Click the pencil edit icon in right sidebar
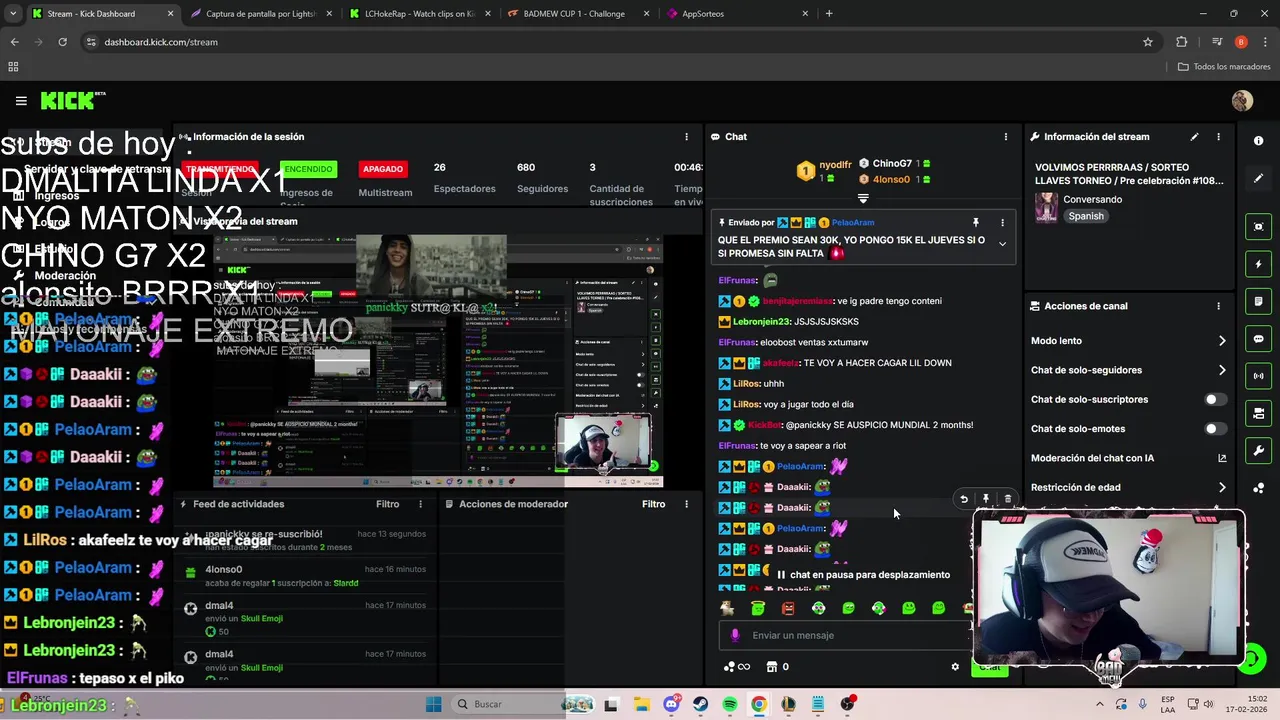The width and height of the screenshot is (1280, 720). (1259, 178)
